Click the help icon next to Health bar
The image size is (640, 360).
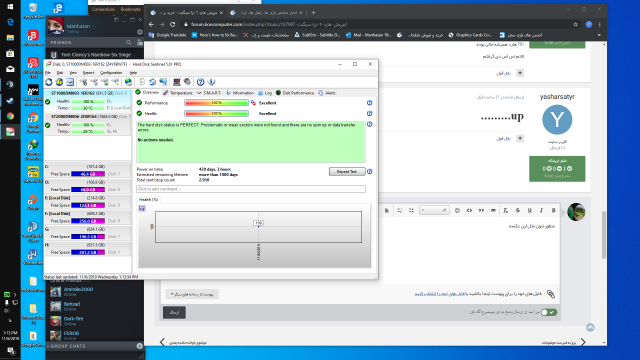tap(369, 113)
